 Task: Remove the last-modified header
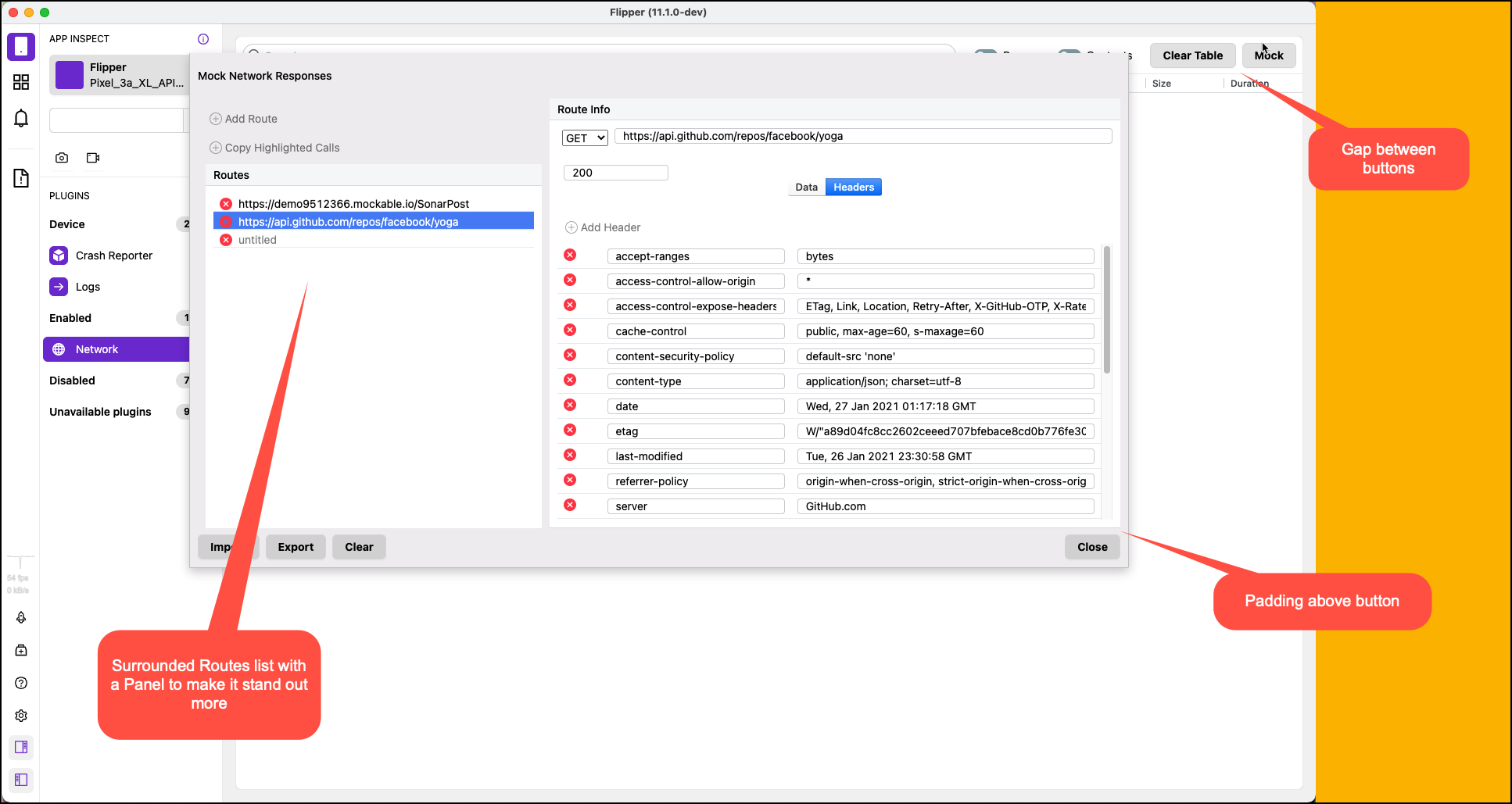coord(570,455)
